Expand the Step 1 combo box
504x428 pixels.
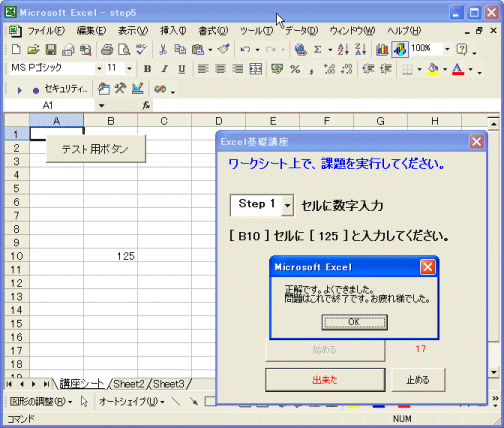tap(287, 205)
